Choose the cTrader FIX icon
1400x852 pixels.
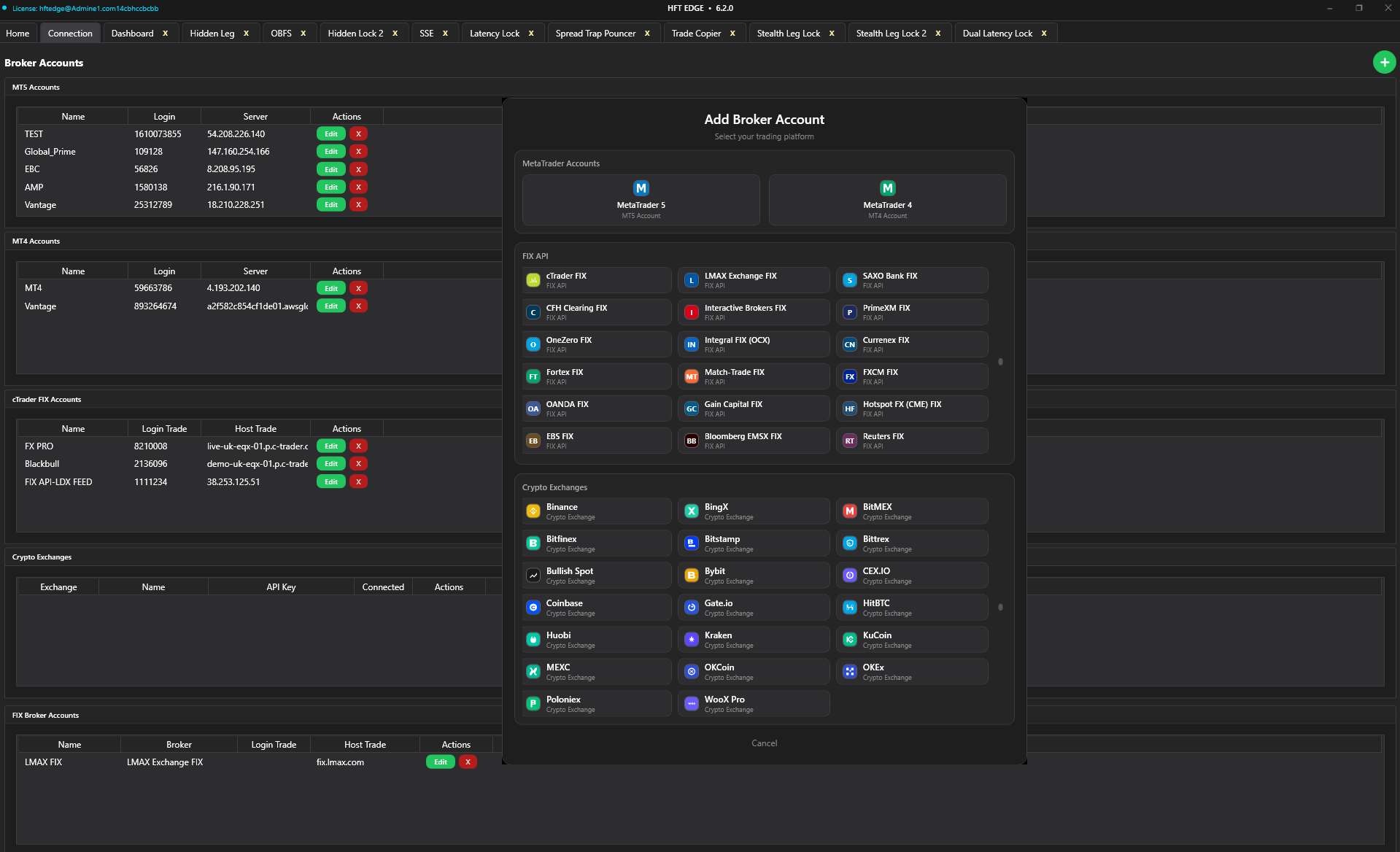[533, 280]
